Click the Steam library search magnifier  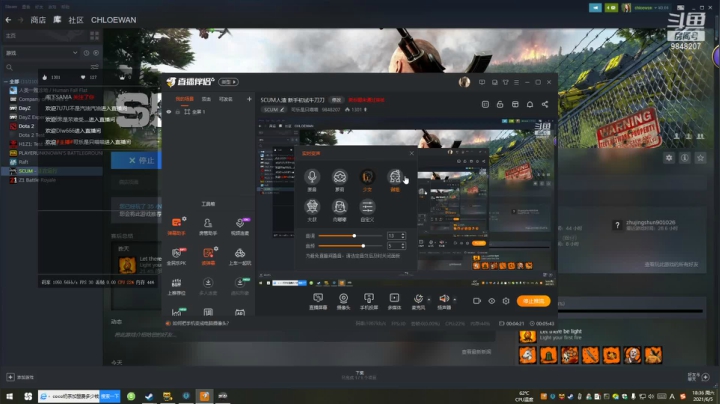coord(9,67)
